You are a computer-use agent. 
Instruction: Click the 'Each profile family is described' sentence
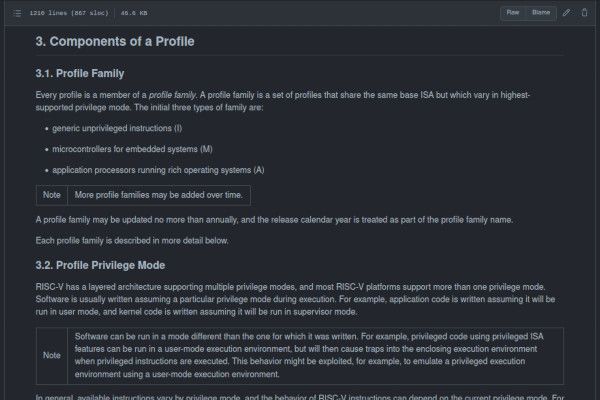tap(133, 241)
